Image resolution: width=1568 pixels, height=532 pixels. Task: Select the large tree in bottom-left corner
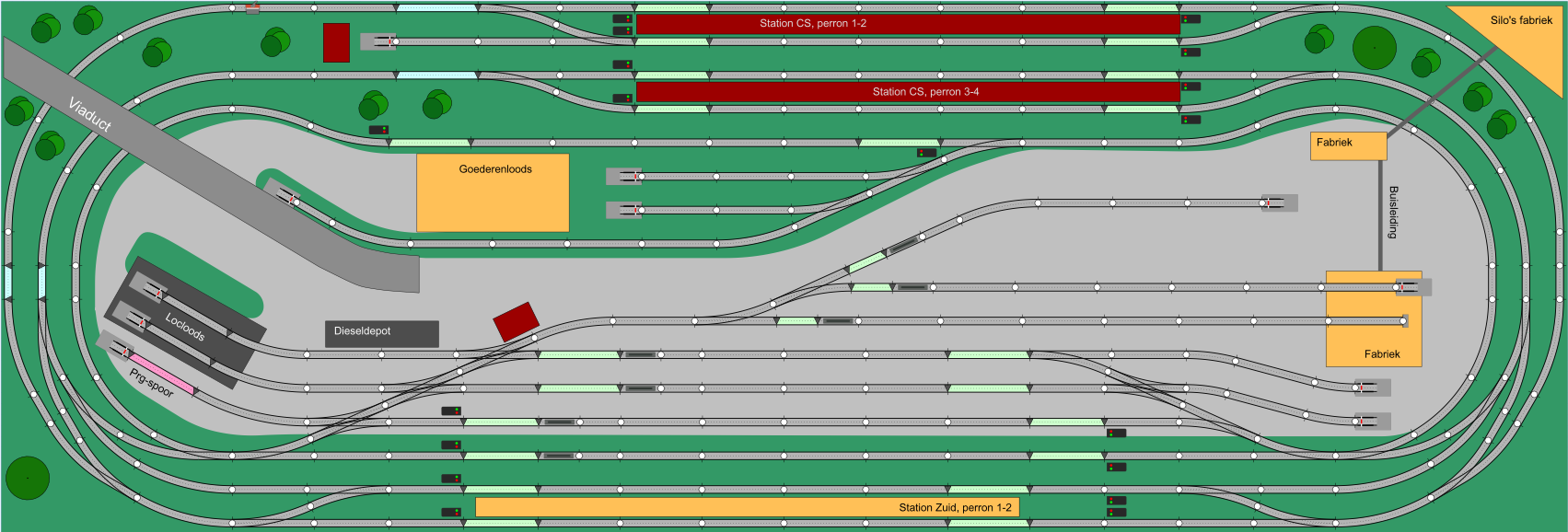point(28,478)
